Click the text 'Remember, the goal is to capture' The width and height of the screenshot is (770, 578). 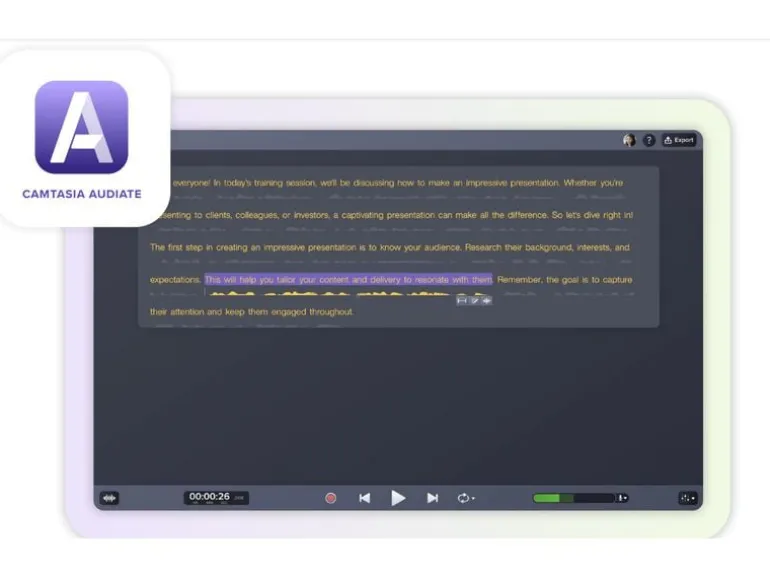[x=565, y=279]
